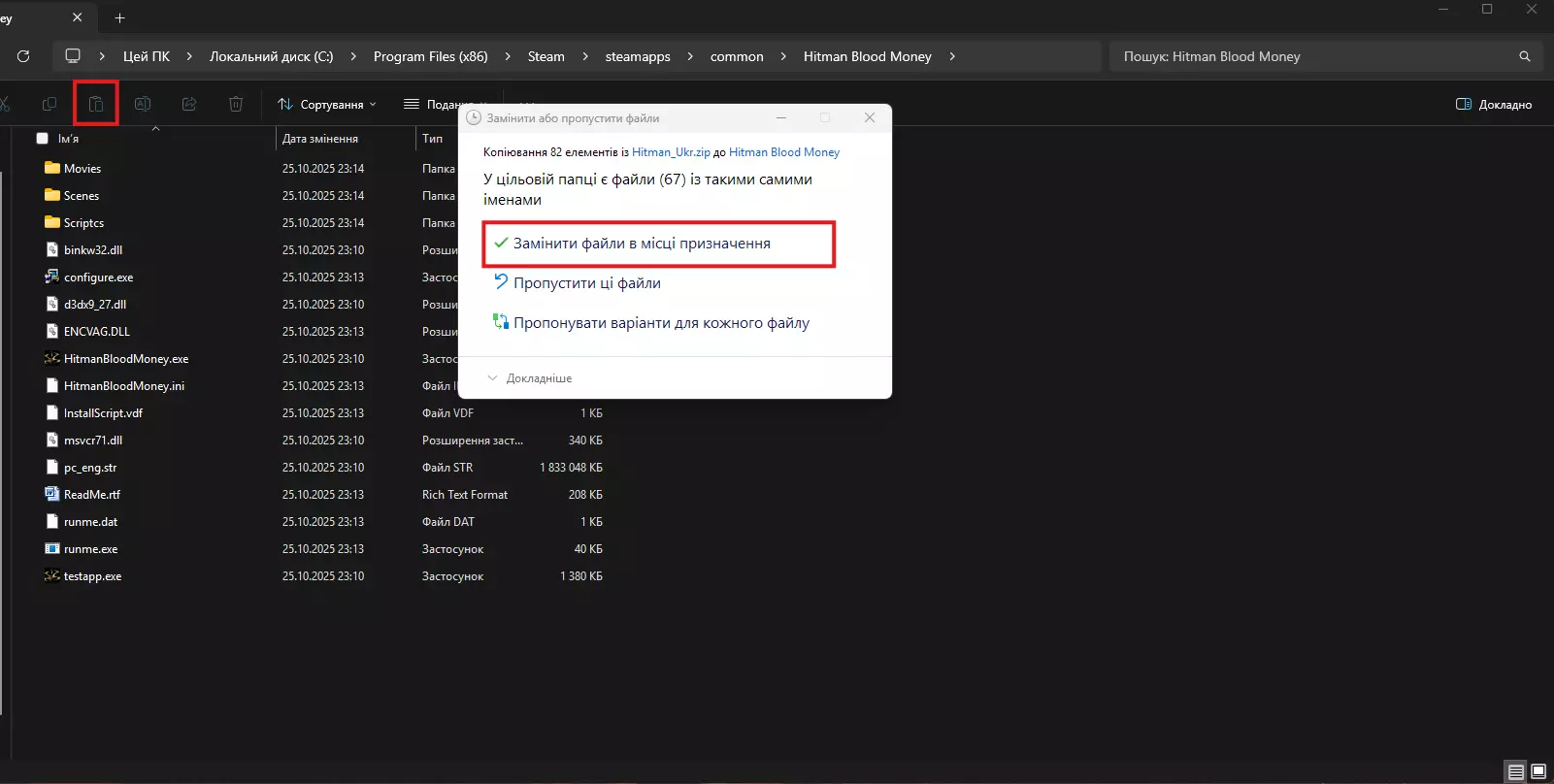Click the Rename icon in the toolbar

click(x=143, y=104)
